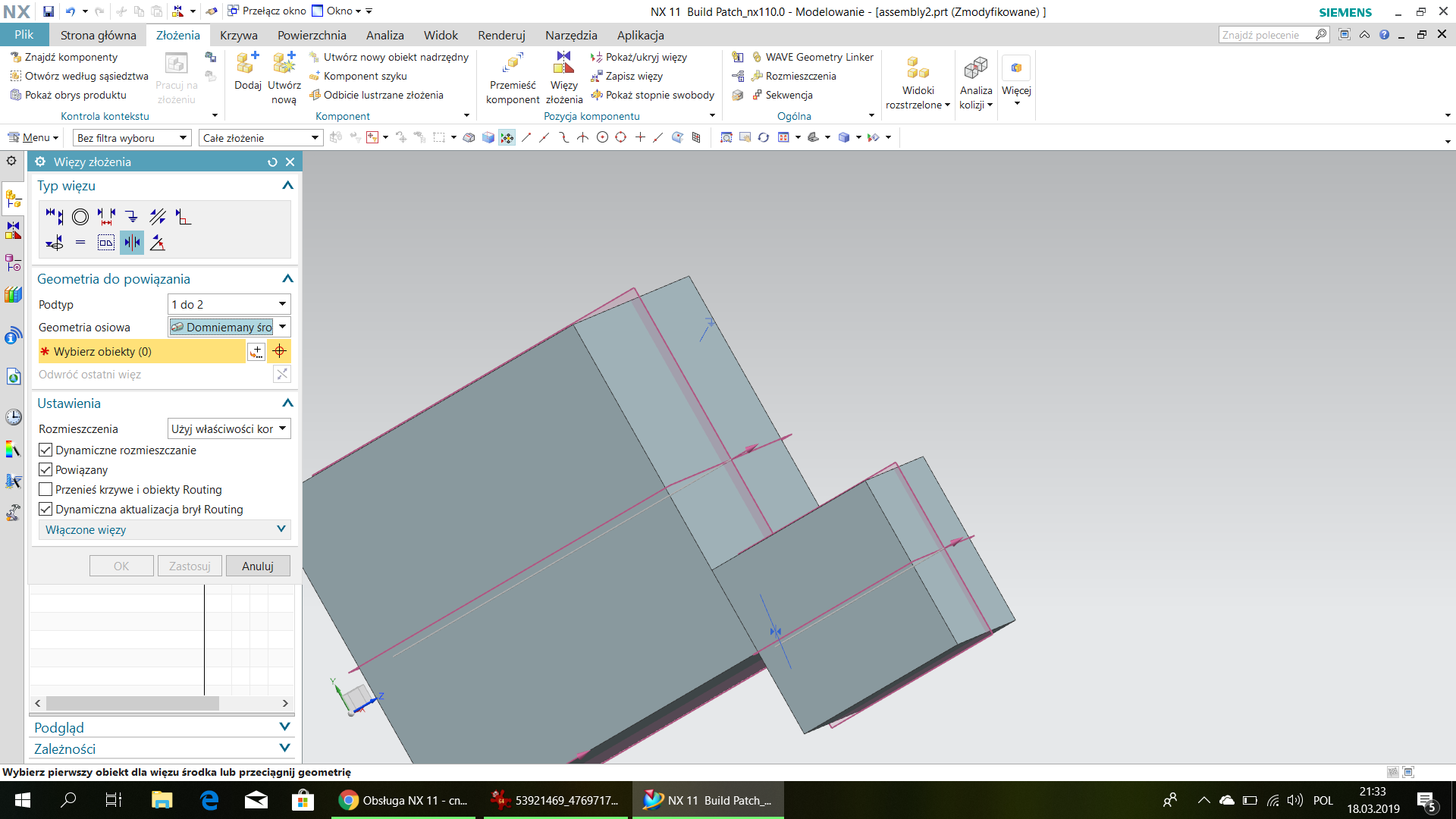This screenshot has height=819, width=1456.
Task: Expand the Podgląd section
Action: tap(162, 727)
